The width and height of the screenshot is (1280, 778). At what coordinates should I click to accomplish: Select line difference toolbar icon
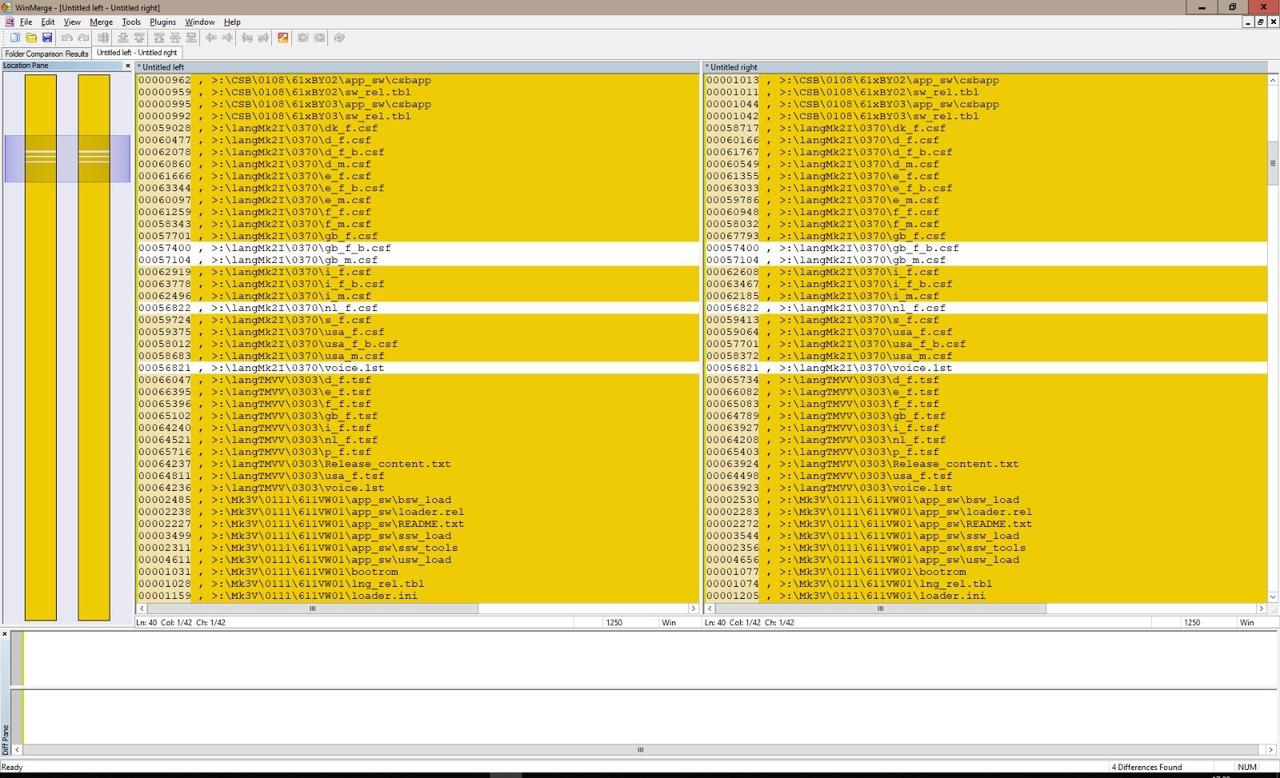coord(103,38)
